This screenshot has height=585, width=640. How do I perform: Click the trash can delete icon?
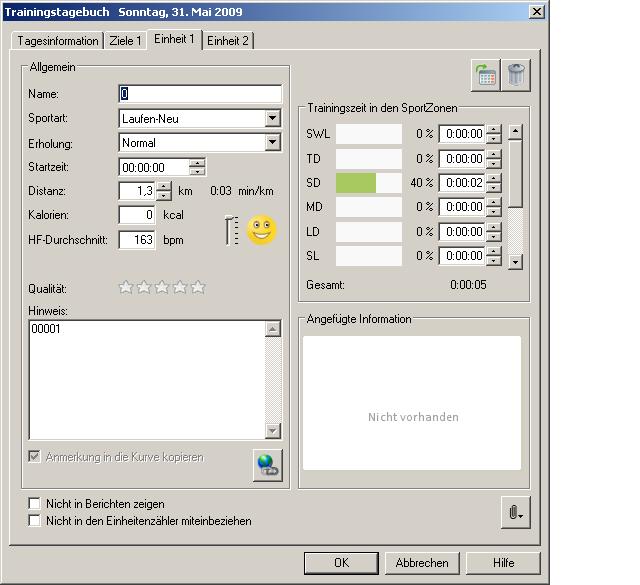[x=516, y=75]
